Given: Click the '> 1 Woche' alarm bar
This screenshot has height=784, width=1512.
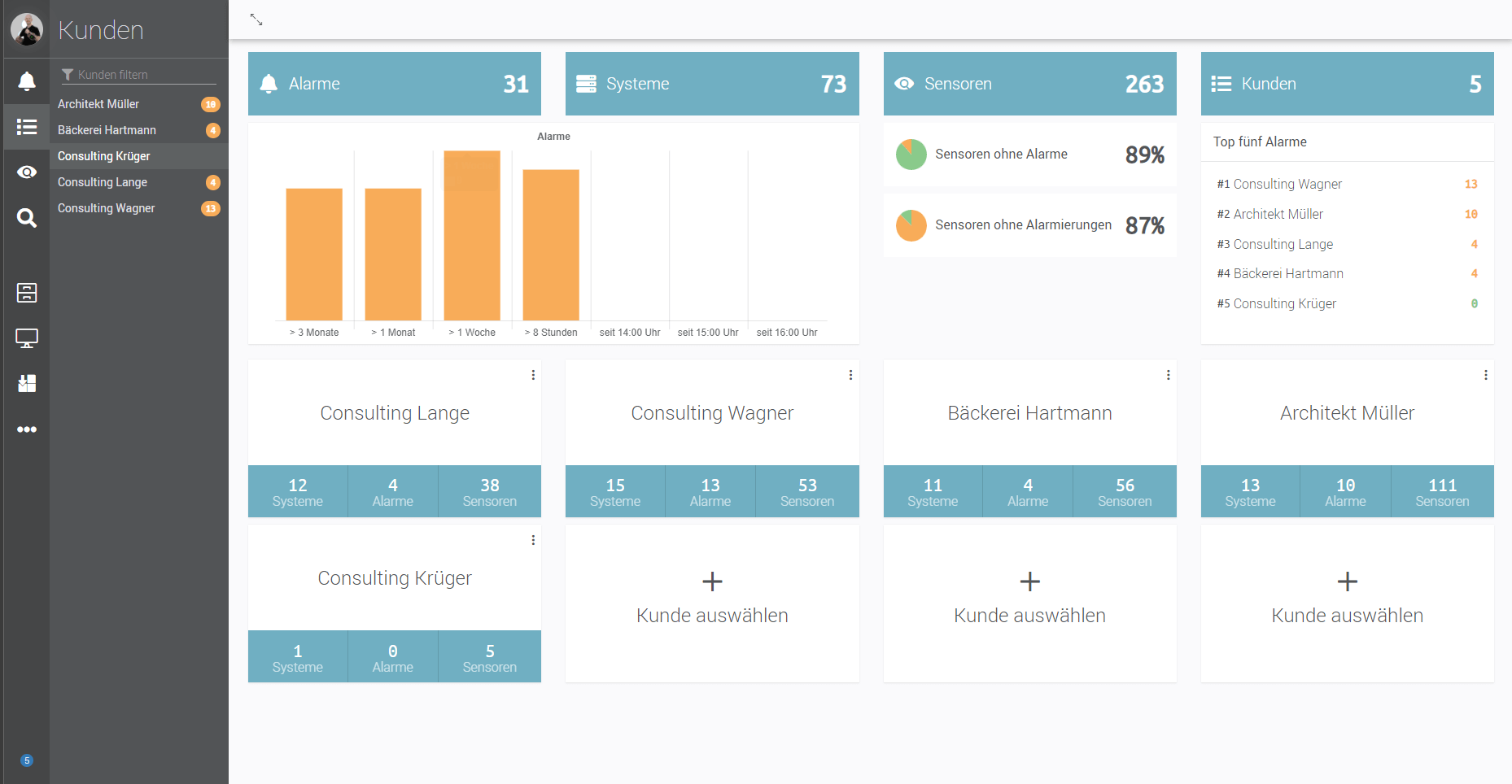Looking at the screenshot, I should [472, 236].
